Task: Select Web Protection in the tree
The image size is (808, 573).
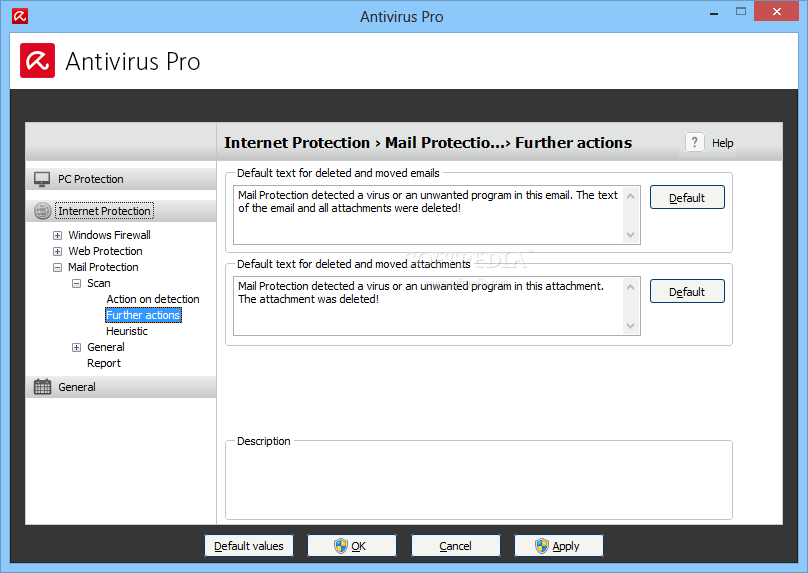Action: tap(105, 251)
